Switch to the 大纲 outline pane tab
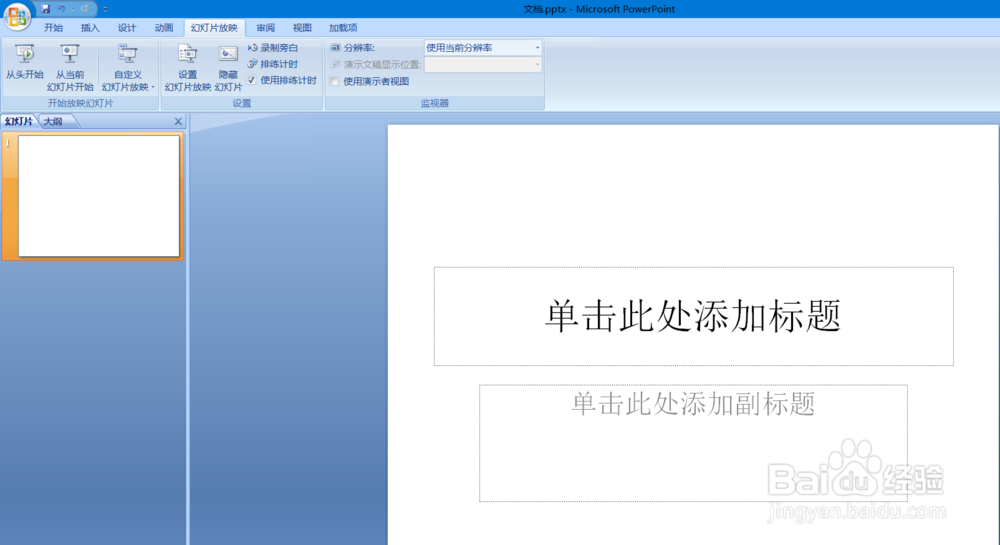Viewport: 1000px width, 545px height. point(54,121)
